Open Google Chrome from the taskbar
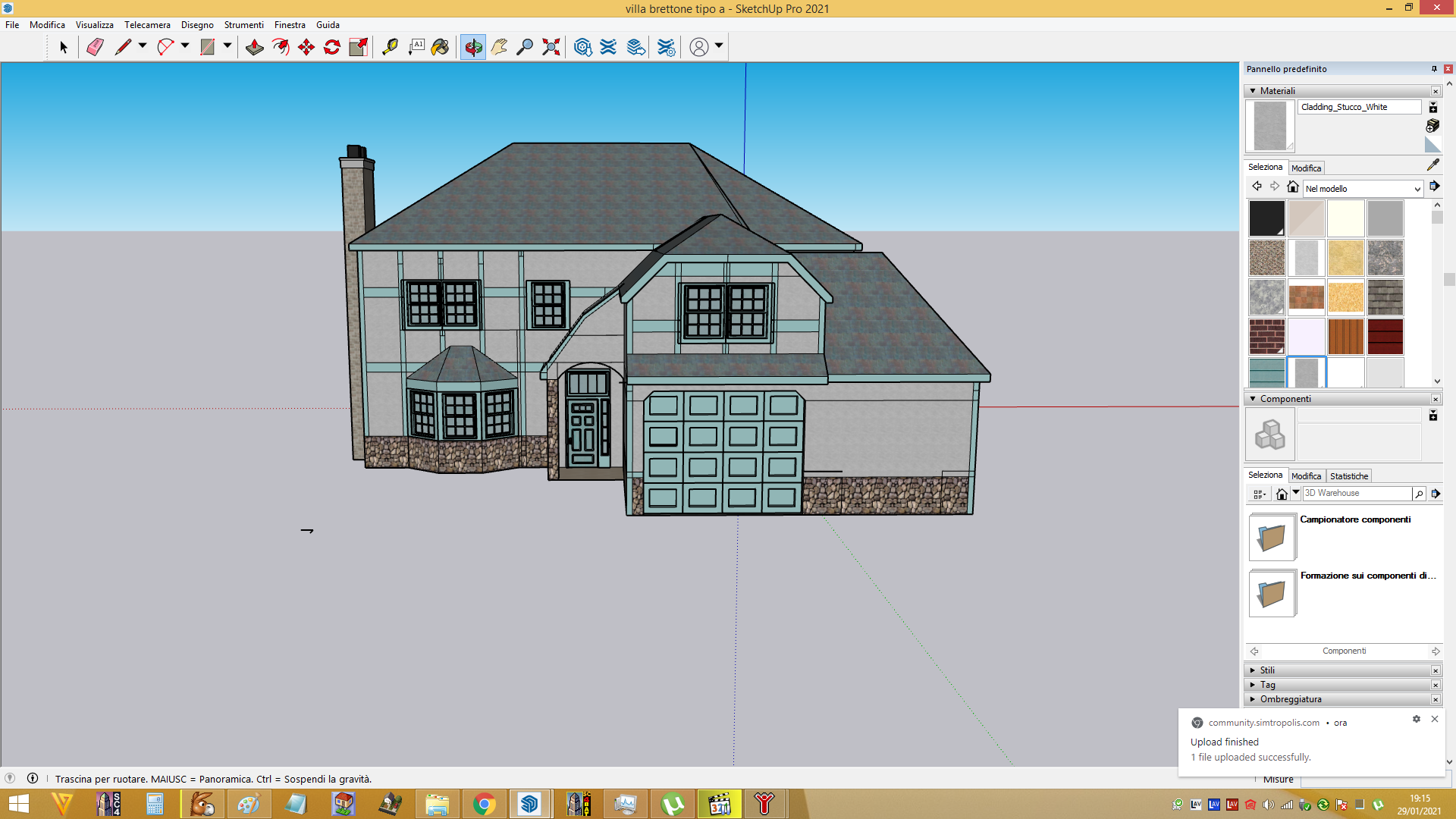Viewport: 1456px width, 819px height. coord(484,804)
